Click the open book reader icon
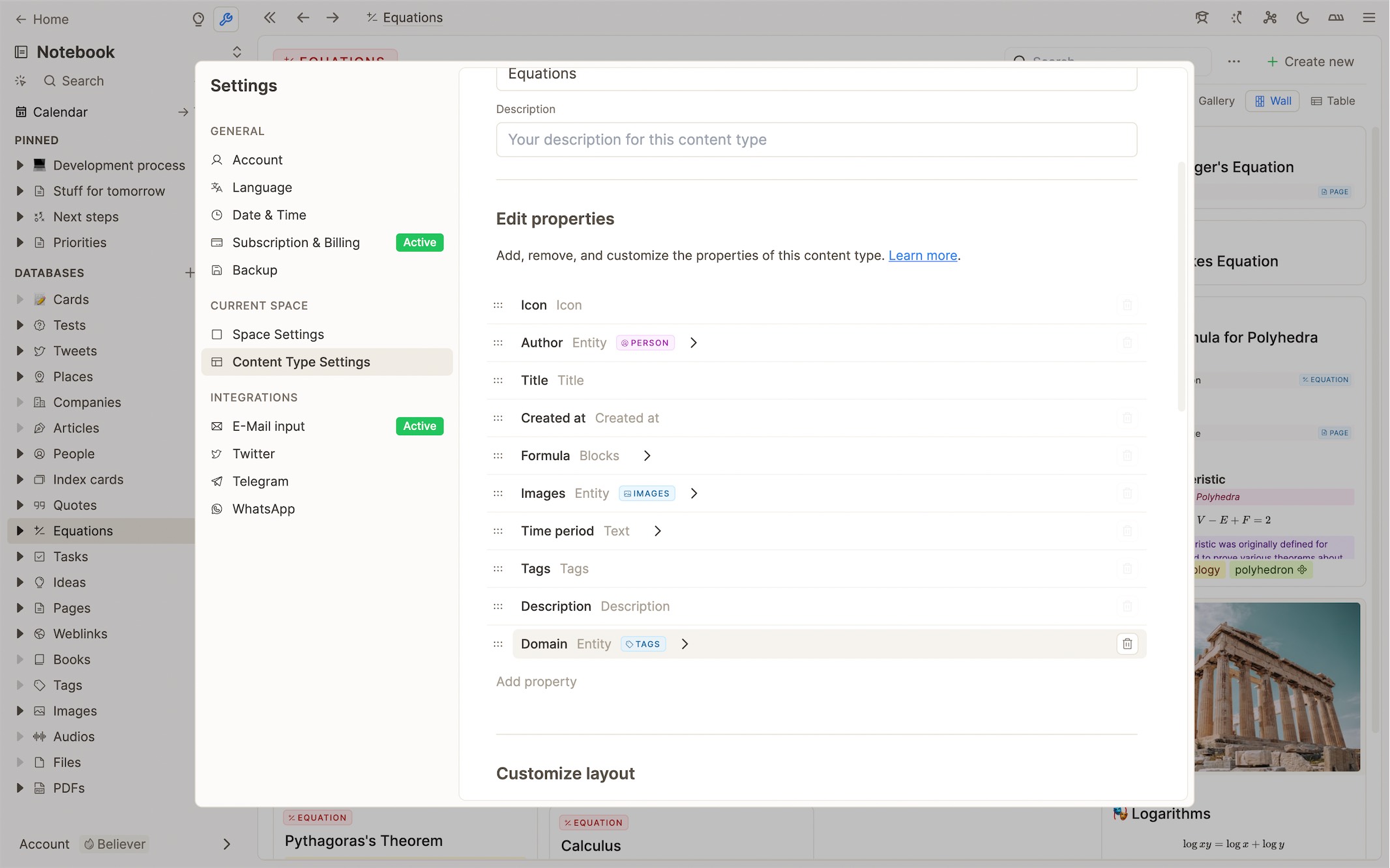Viewport: 1390px width, 868px height. 1336,18
